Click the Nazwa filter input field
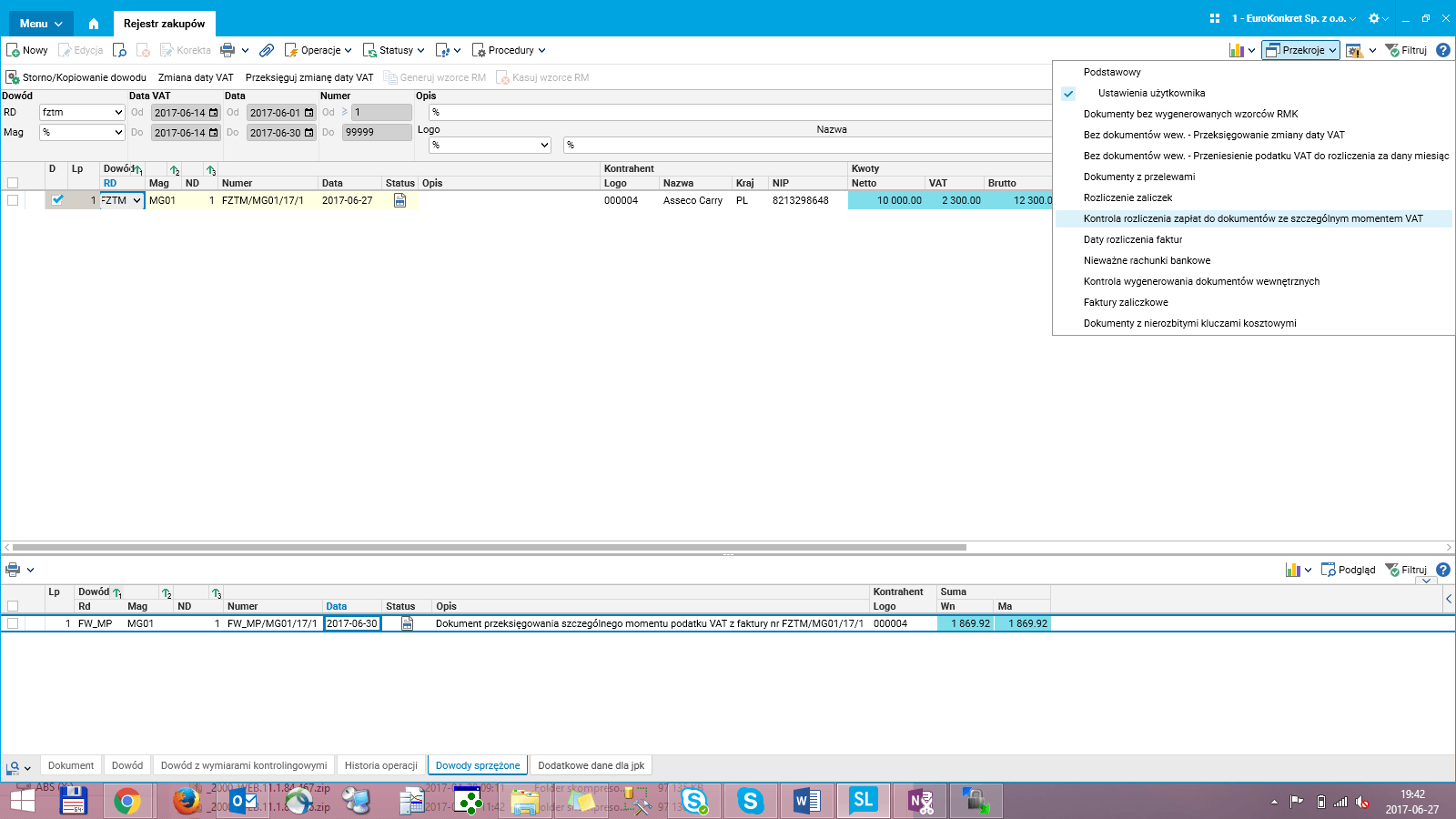The height and width of the screenshot is (819, 1456). coord(808,146)
